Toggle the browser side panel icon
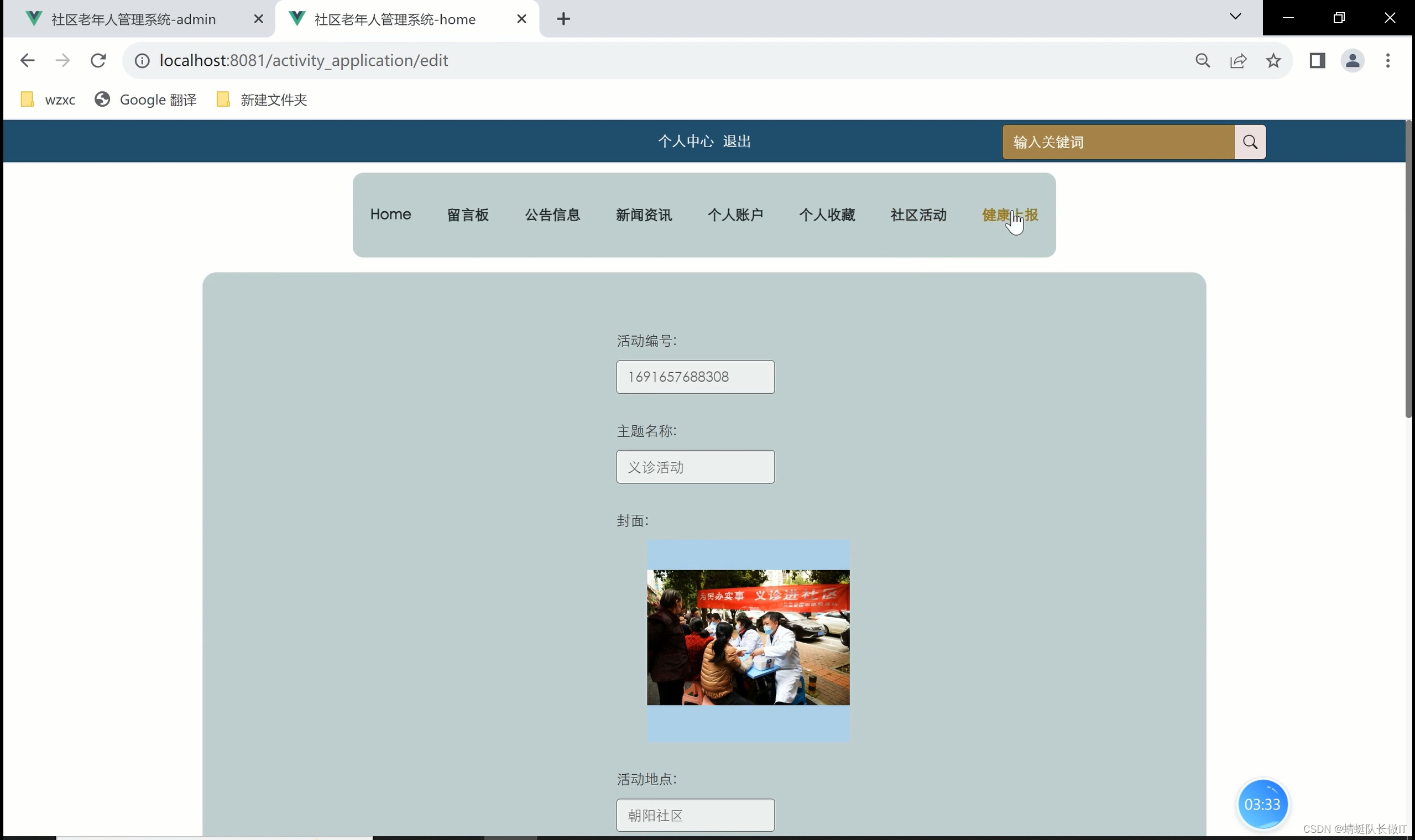The image size is (1415, 840). pyautogui.click(x=1317, y=61)
